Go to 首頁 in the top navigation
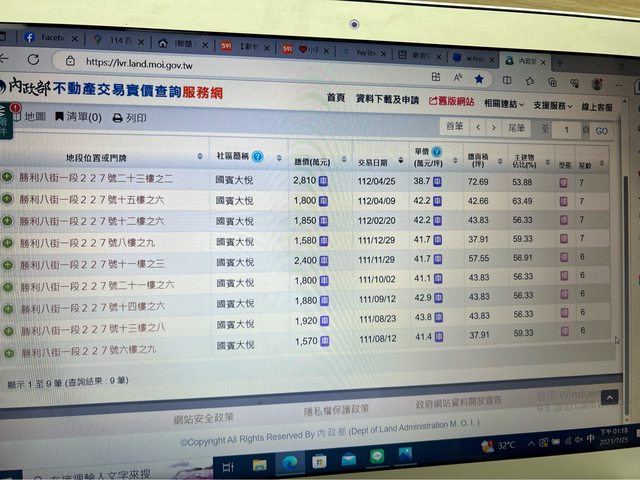Viewport: 640px width, 480px height. click(336, 98)
